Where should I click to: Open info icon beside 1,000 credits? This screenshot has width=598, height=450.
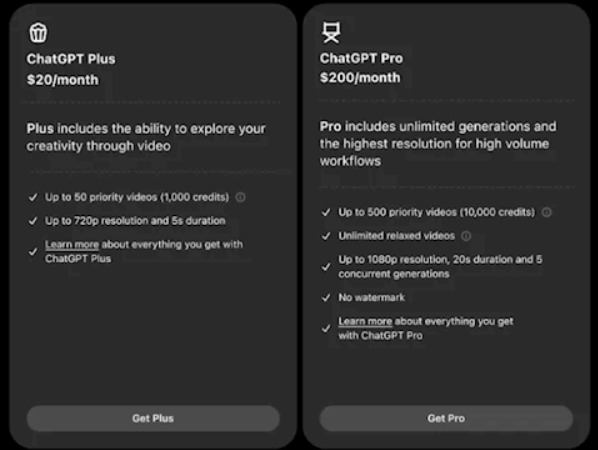click(x=240, y=197)
